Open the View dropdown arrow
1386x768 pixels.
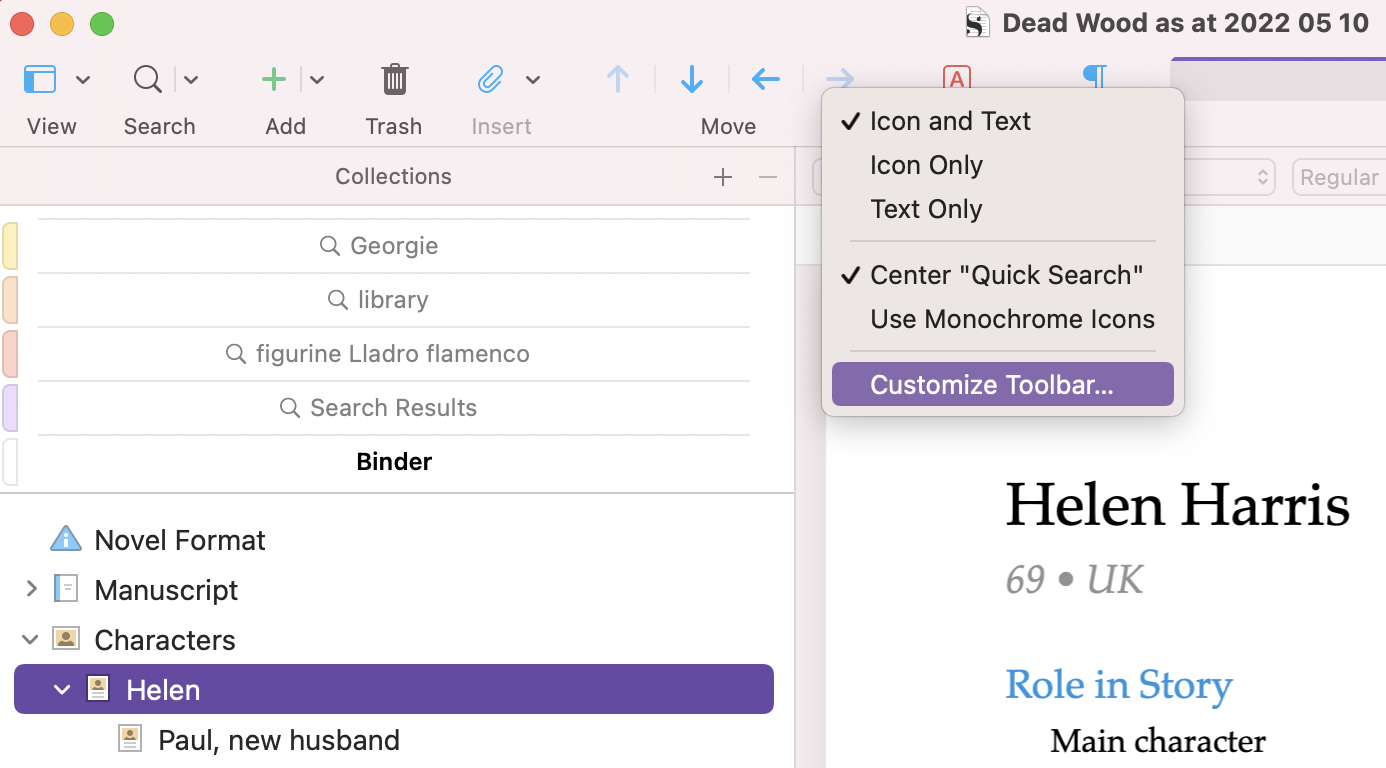pos(83,80)
